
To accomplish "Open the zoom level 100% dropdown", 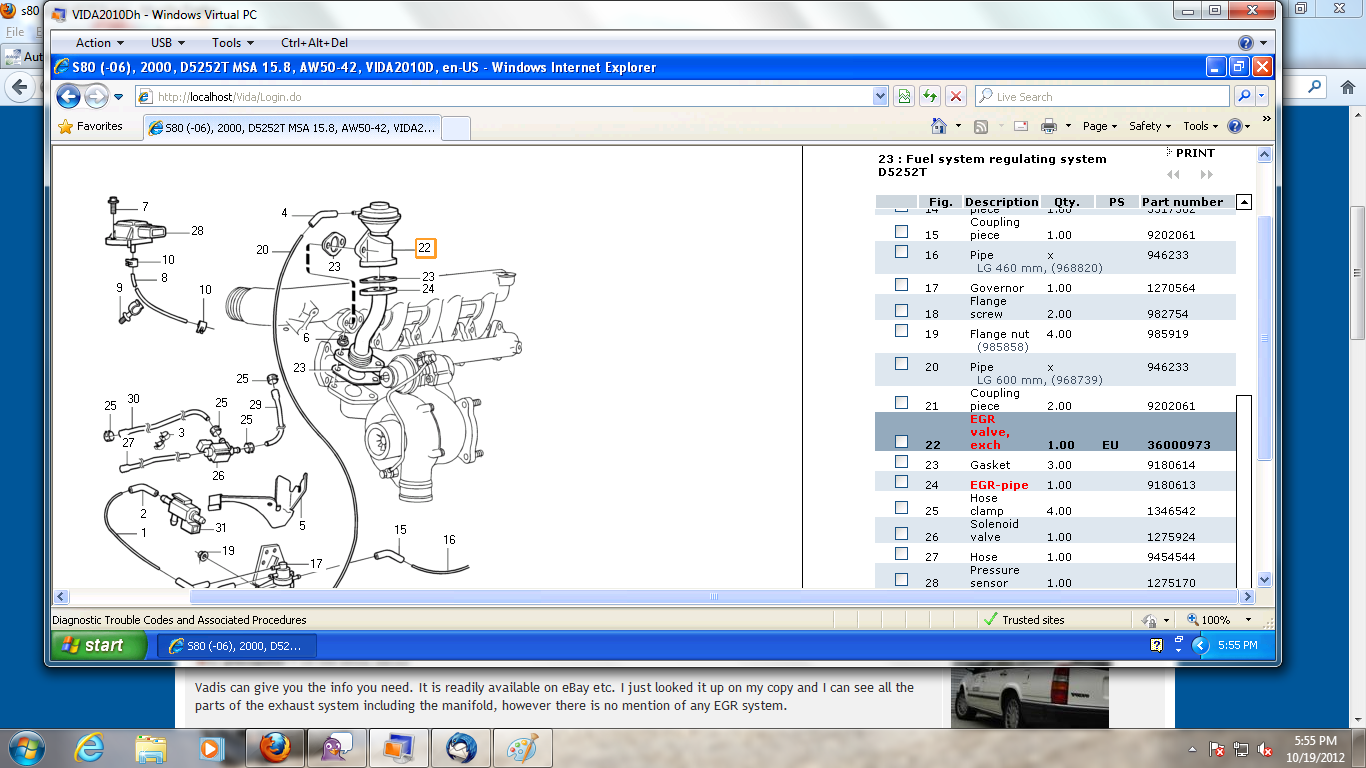I will 1222,620.
